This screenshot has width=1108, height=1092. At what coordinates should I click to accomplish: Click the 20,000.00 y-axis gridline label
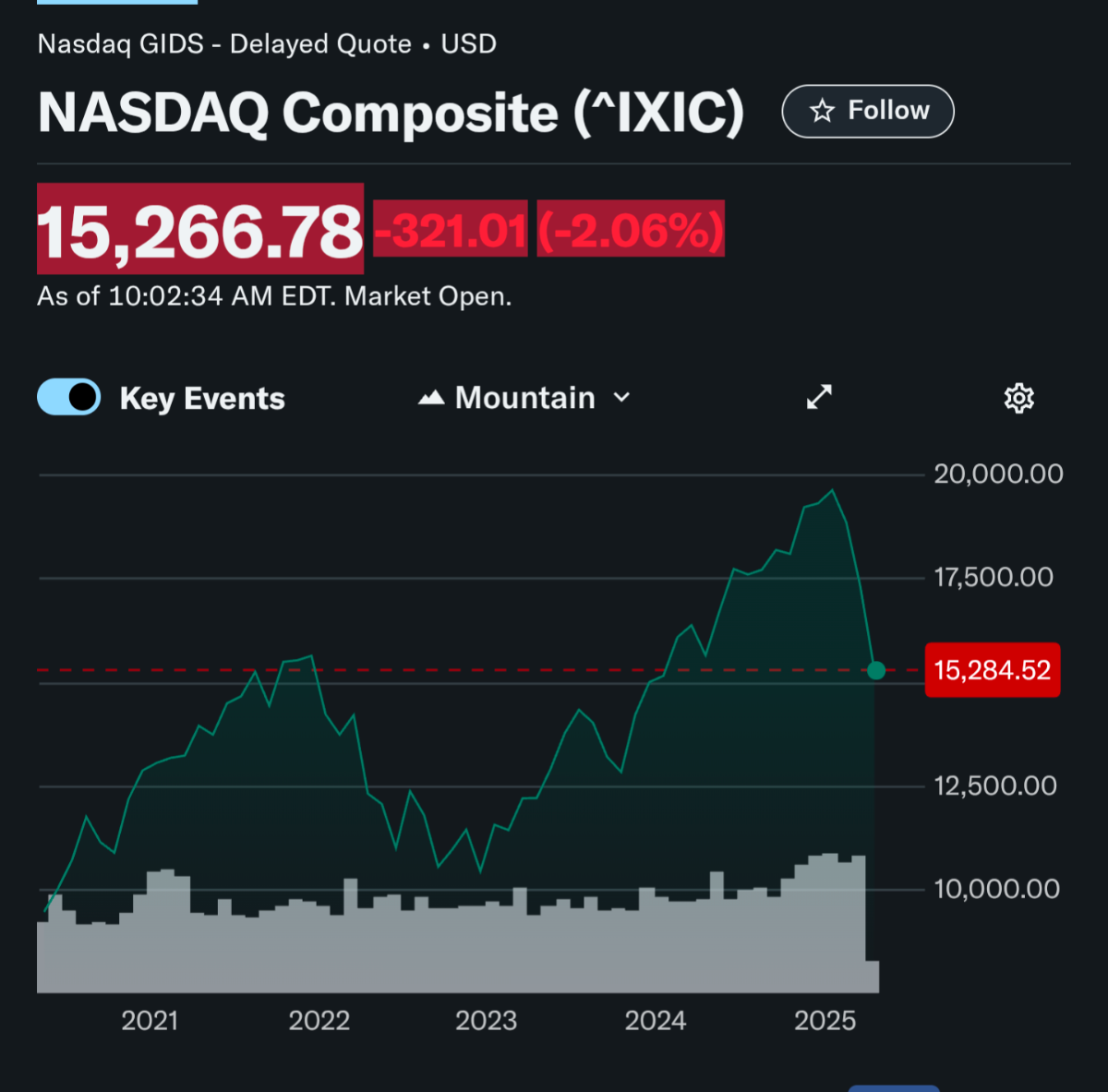[998, 474]
